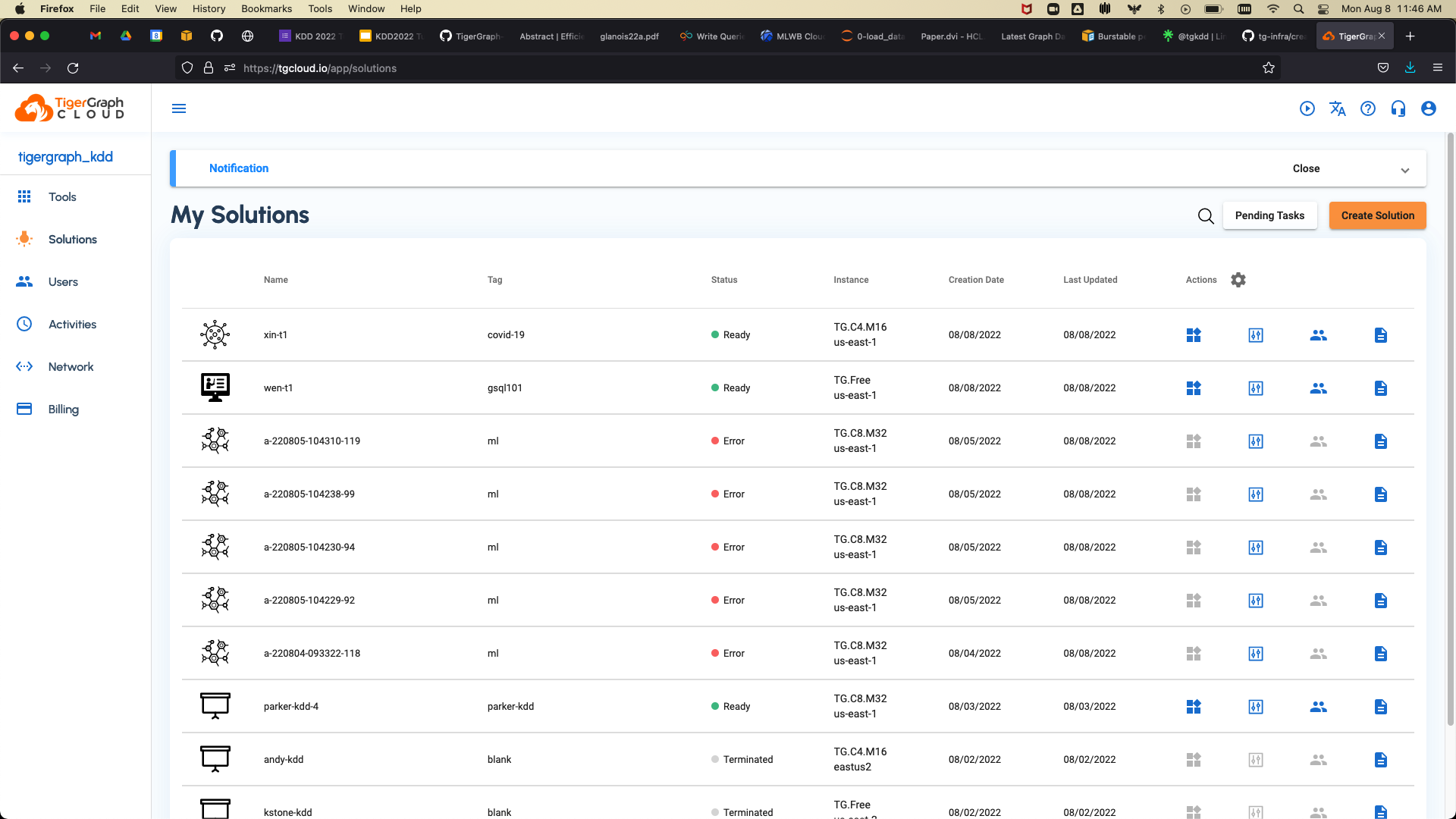Image resolution: width=1456 pixels, height=819 pixels.
Task: Open Bookmarks menu in menu bar
Action: click(266, 9)
